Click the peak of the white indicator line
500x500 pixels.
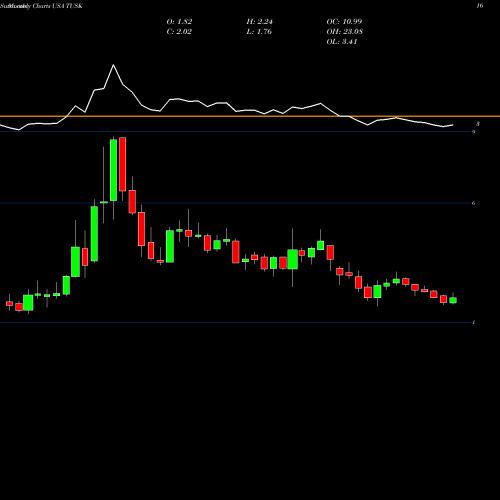[113, 65]
